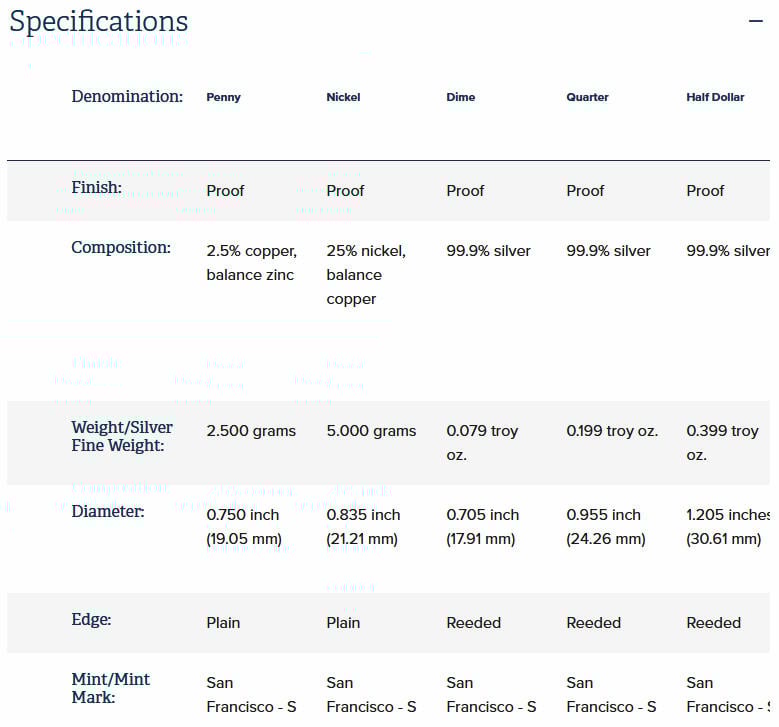Click the Composition row label
This screenshot has height=727, width=779.
121,247
